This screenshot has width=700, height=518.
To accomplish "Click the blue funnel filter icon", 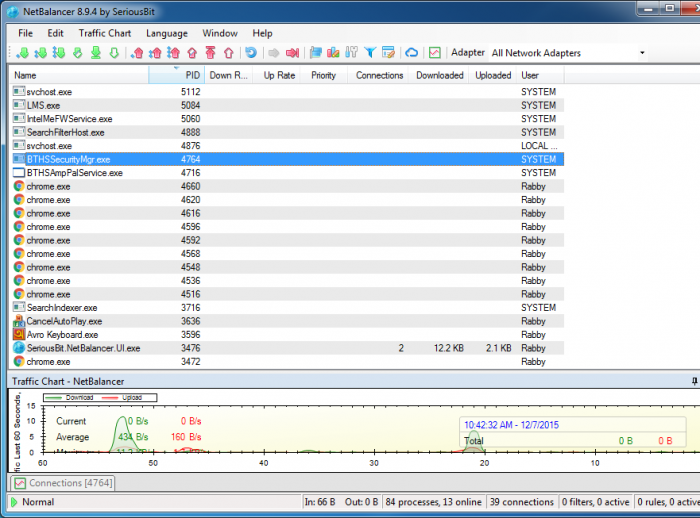I will [x=369, y=53].
